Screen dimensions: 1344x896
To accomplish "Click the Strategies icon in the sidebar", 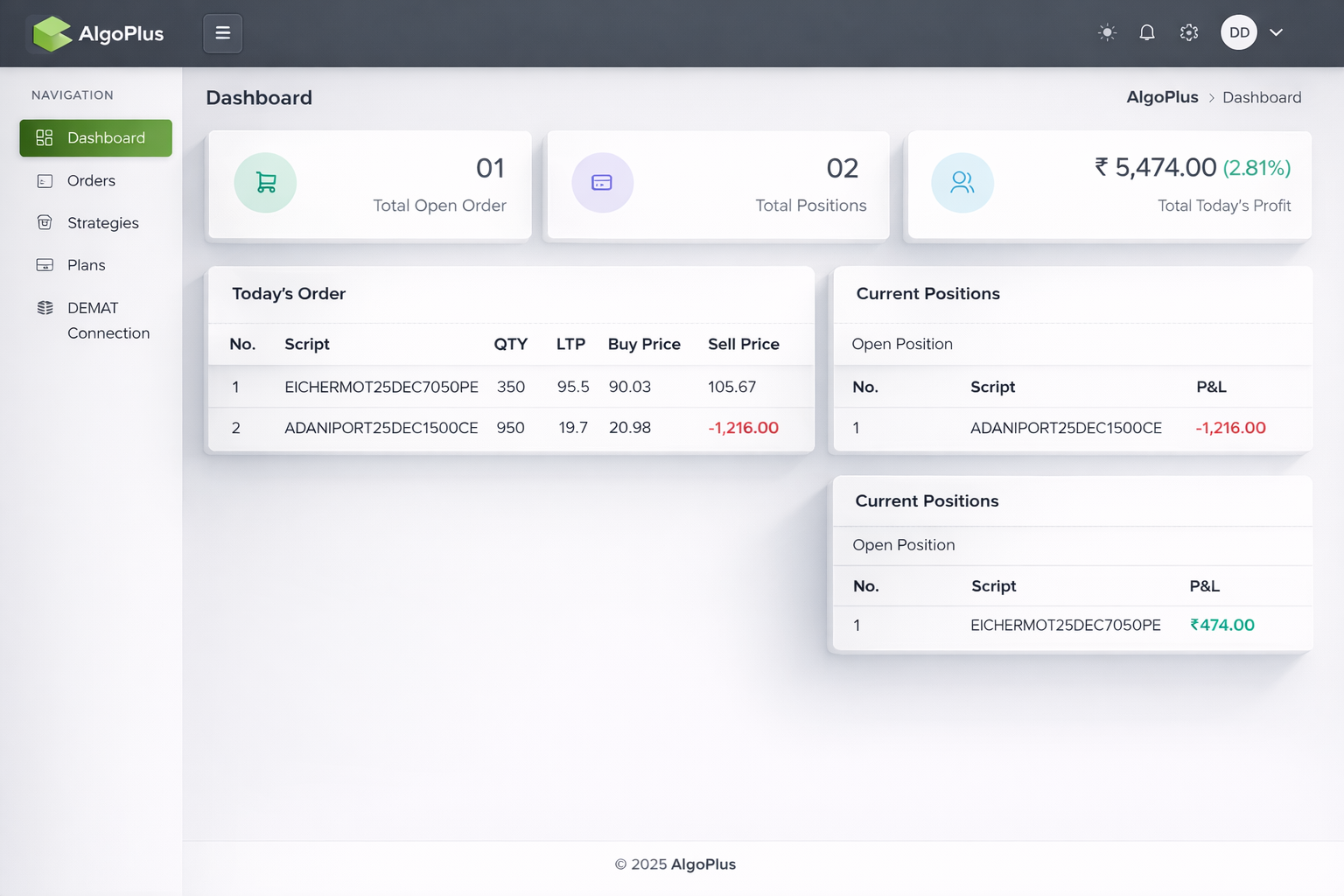I will coord(45,222).
